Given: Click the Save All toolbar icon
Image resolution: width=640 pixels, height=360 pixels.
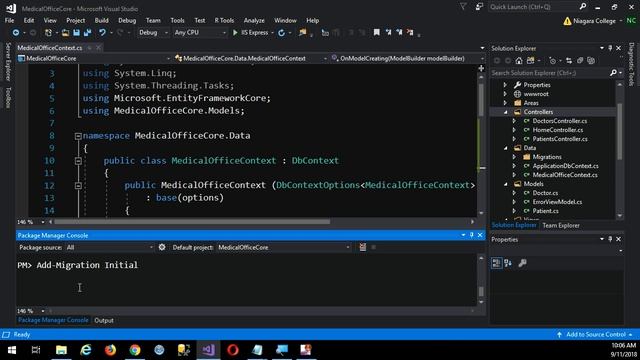Looking at the screenshot, I should [x=87, y=33].
